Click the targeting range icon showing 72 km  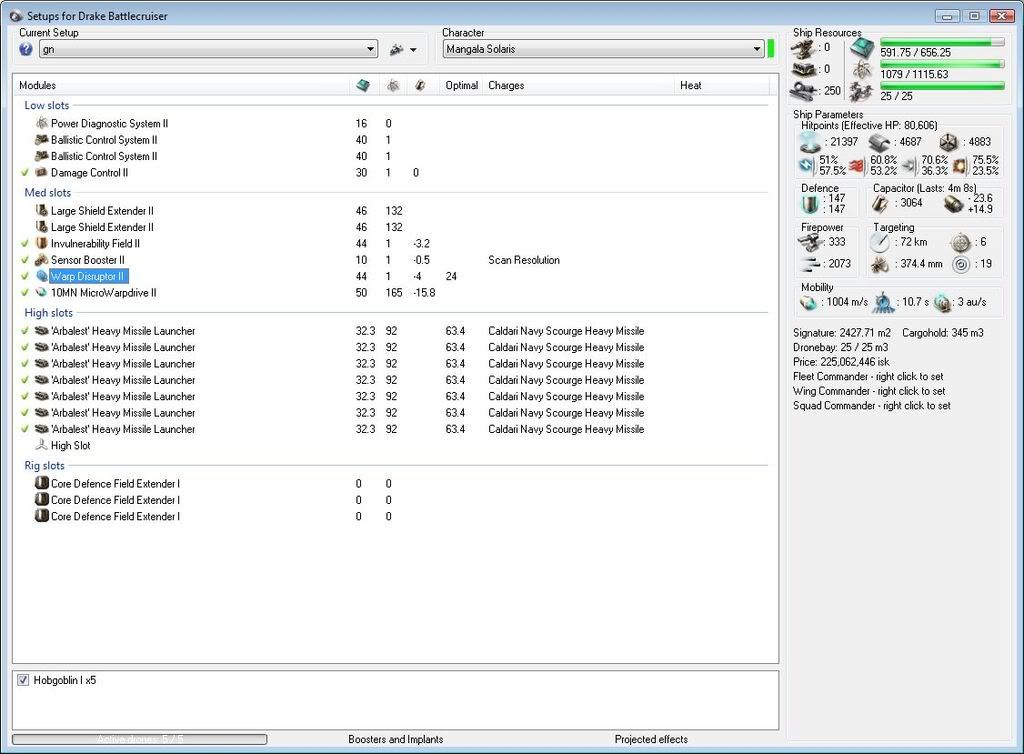point(880,243)
